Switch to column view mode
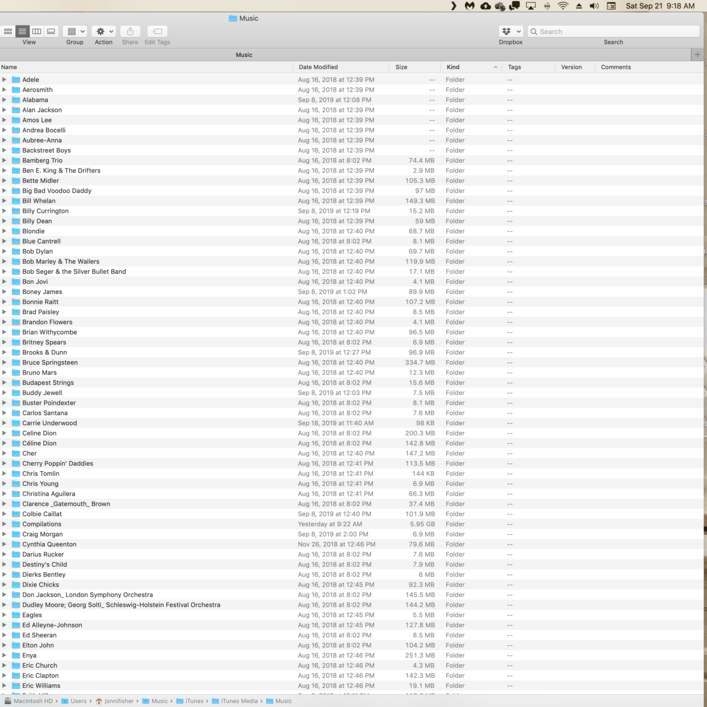The width and height of the screenshot is (707, 707). 37,31
